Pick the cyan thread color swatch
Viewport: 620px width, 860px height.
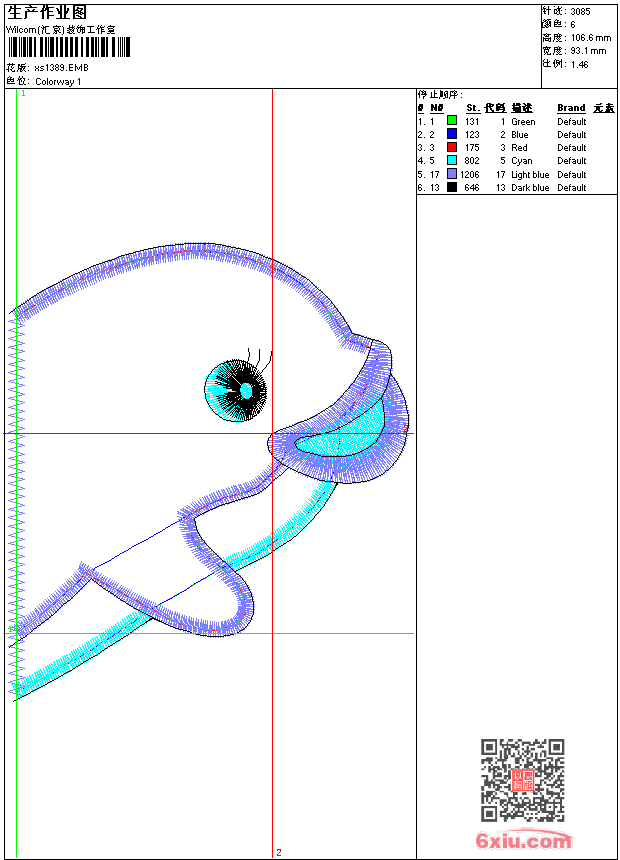452,160
